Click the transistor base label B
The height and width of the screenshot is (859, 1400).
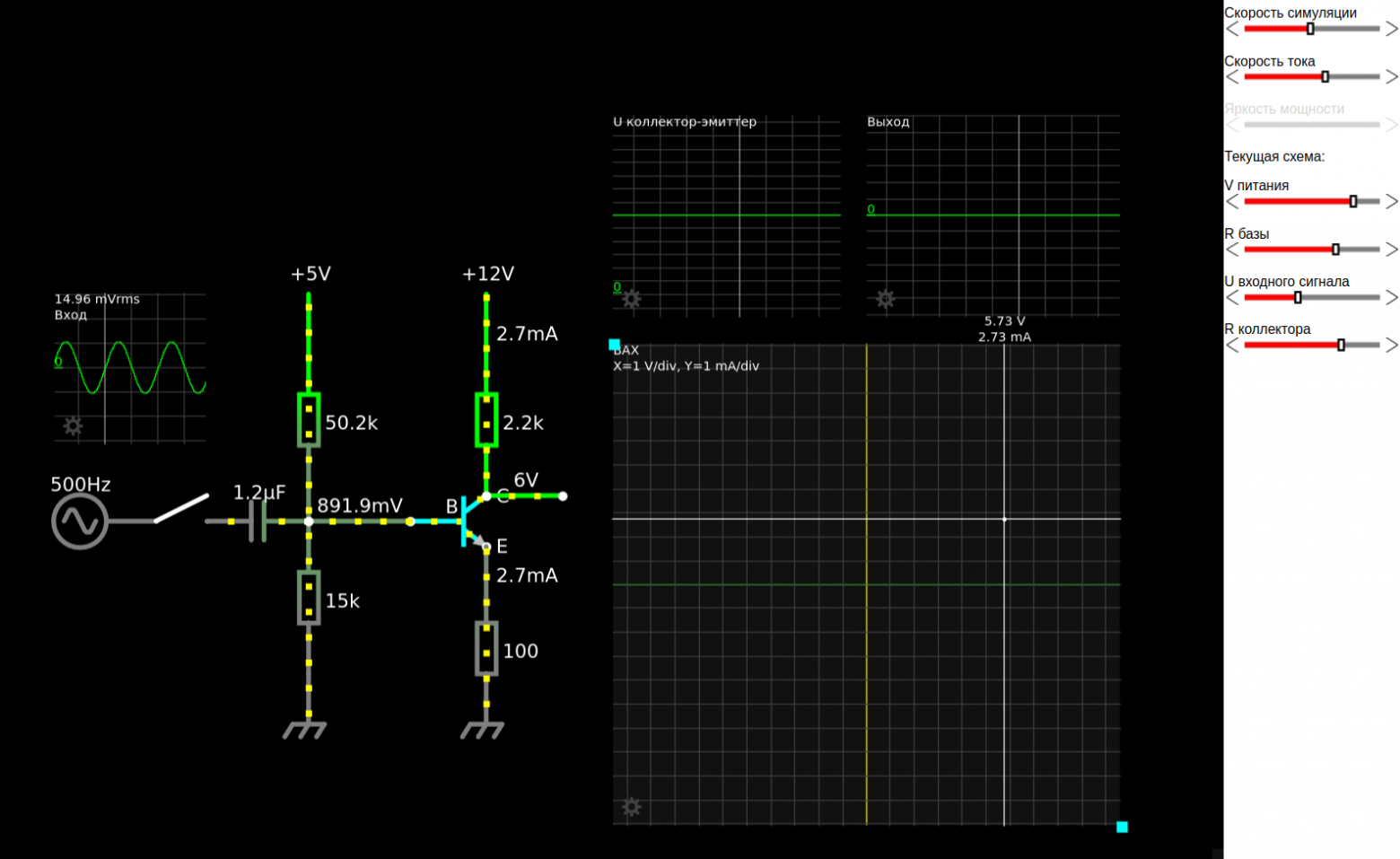452,507
